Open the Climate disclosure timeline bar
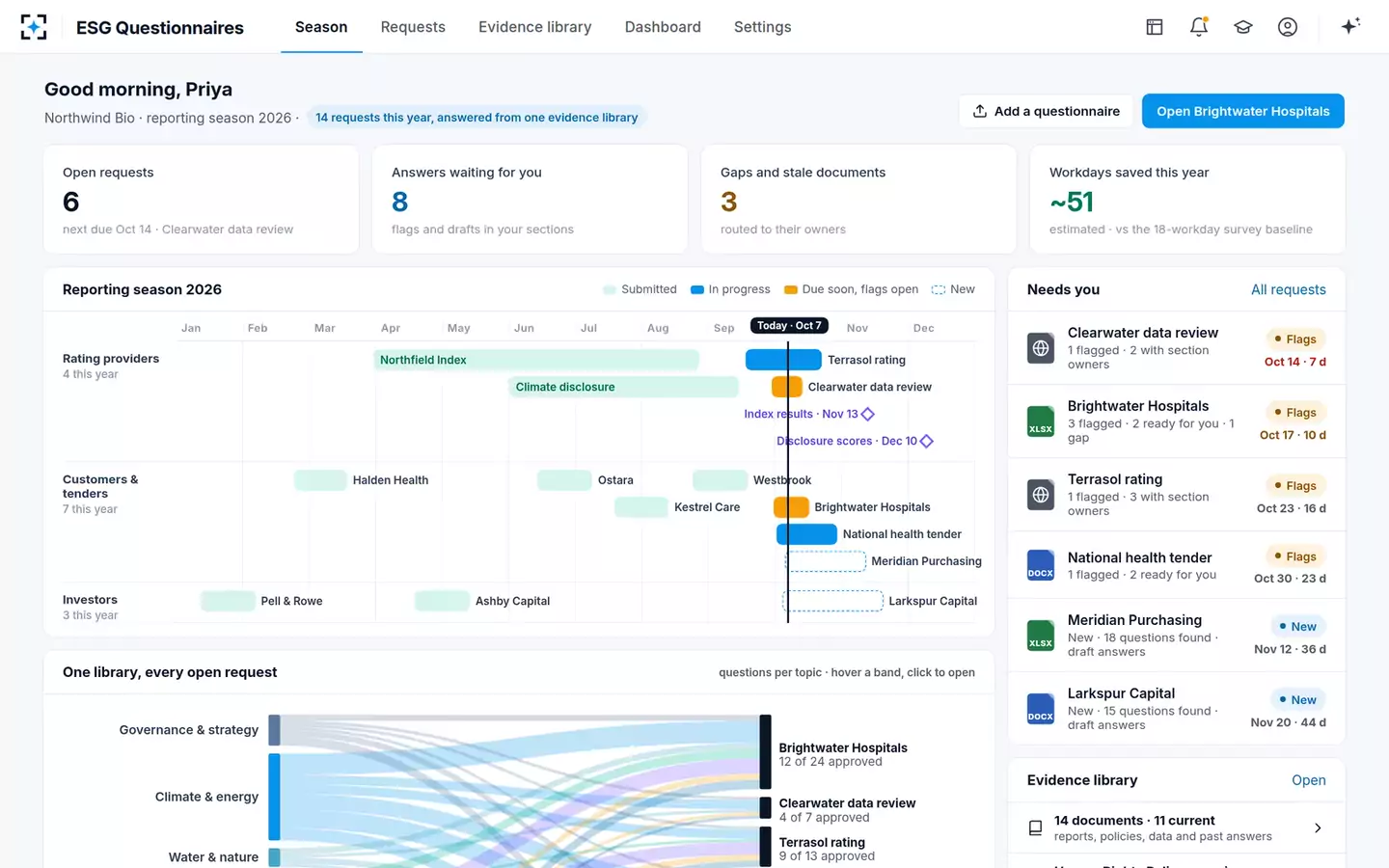 pyautogui.click(x=623, y=387)
